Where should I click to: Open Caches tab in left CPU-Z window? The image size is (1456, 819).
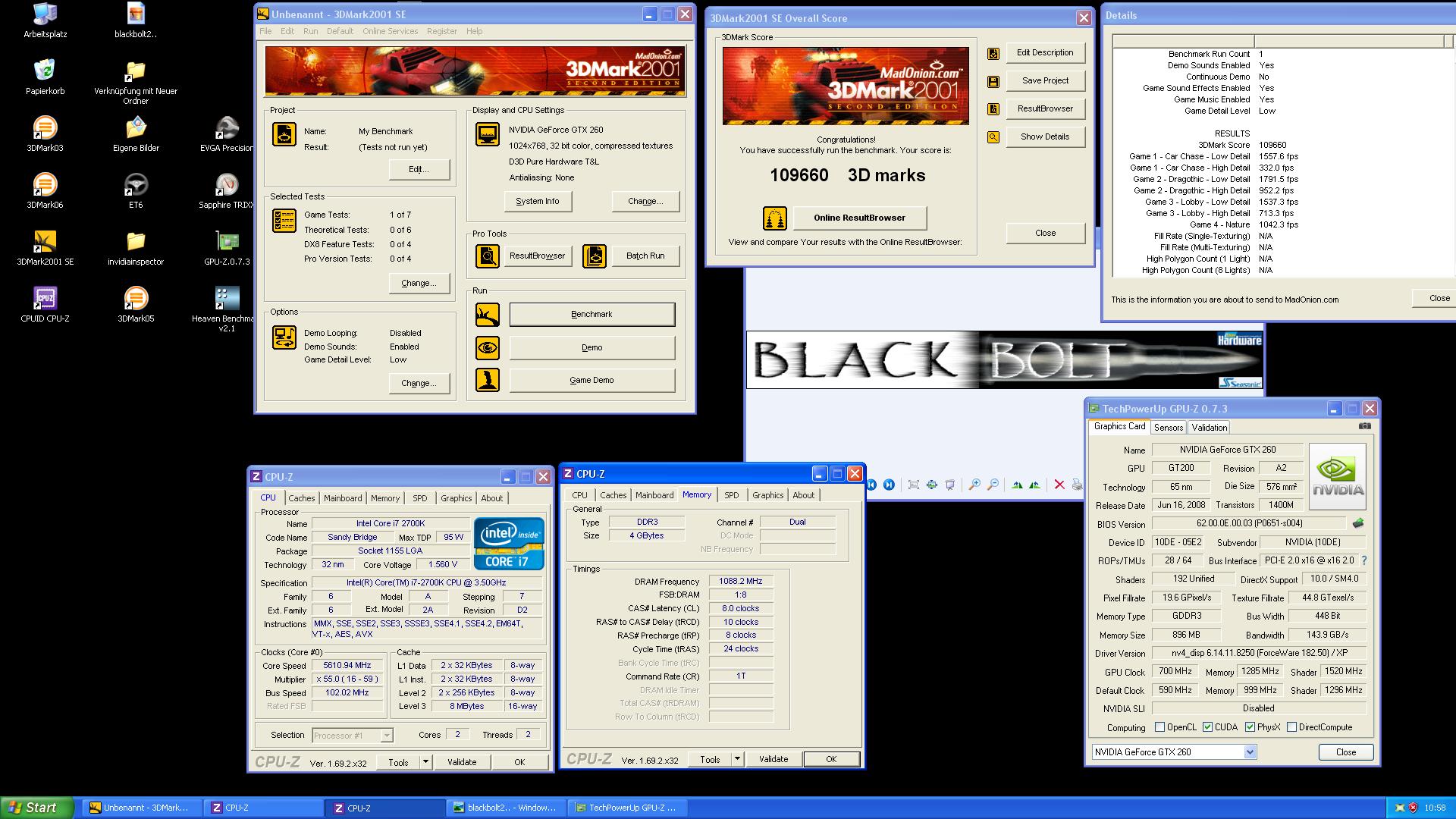pos(301,498)
